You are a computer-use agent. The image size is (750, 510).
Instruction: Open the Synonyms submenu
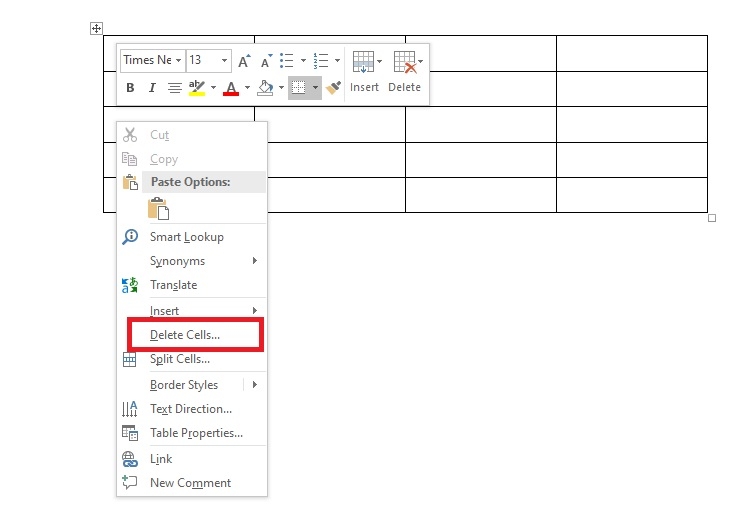point(192,261)
